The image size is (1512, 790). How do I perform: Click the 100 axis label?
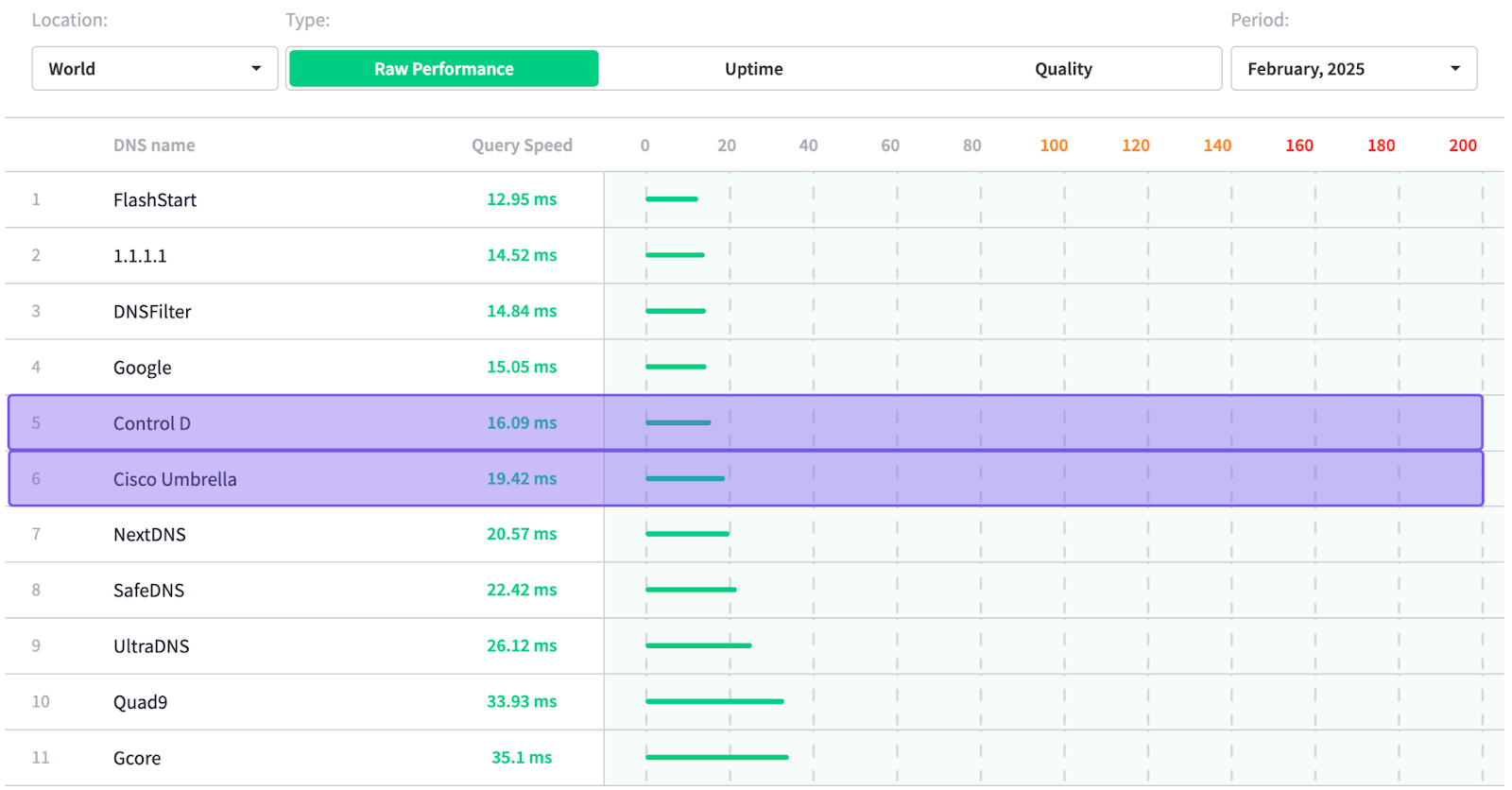1054,146
